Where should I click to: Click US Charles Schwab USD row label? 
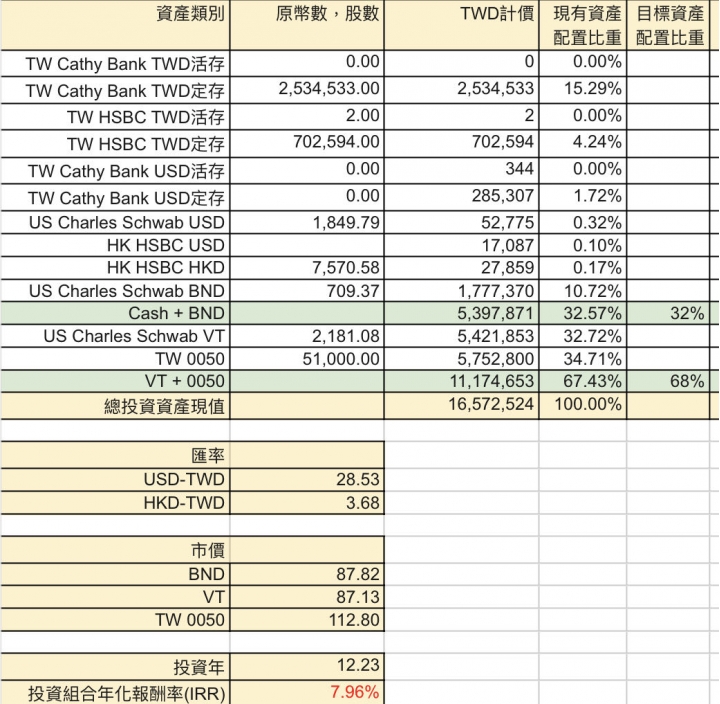click(115, 222)
